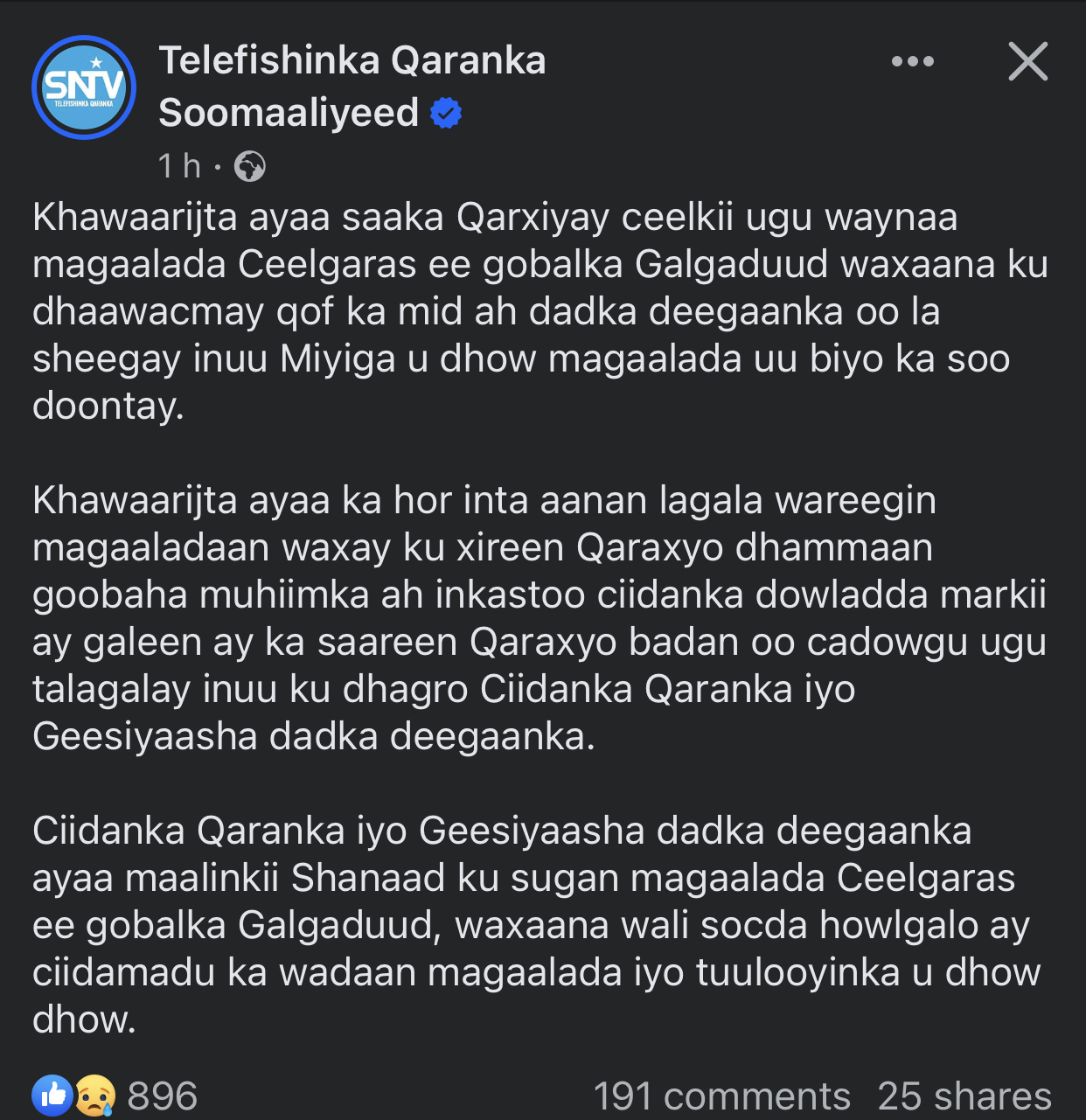The image size is (1086, 1120).
Task: Click the blue verified badge icon
Action: [447, 114]
